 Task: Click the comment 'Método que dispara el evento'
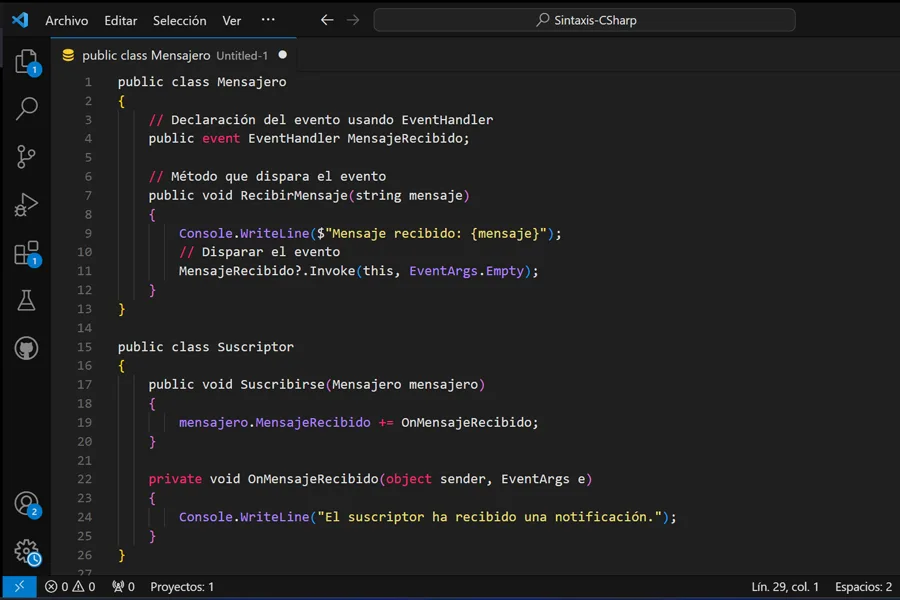pos(278,176)
